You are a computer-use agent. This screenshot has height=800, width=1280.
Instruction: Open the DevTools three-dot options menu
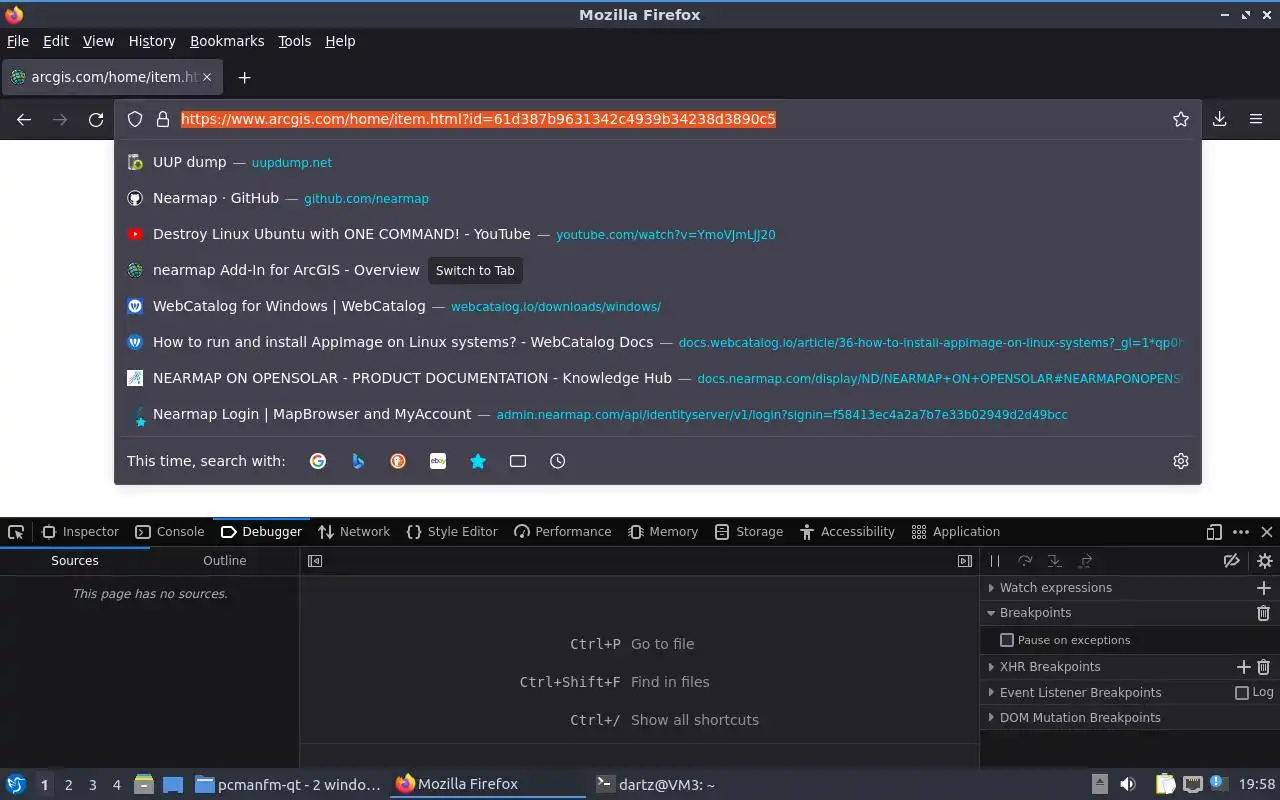tap(1241, 532)
